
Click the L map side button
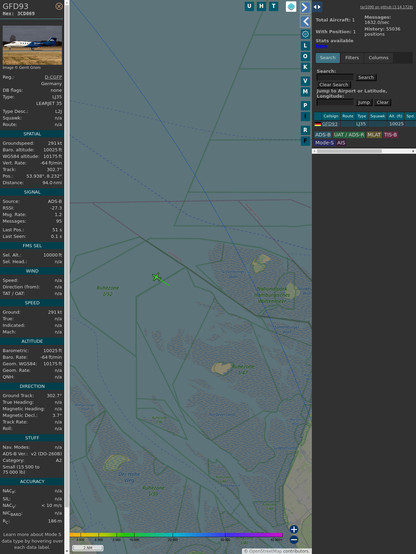tap(305, 46)
